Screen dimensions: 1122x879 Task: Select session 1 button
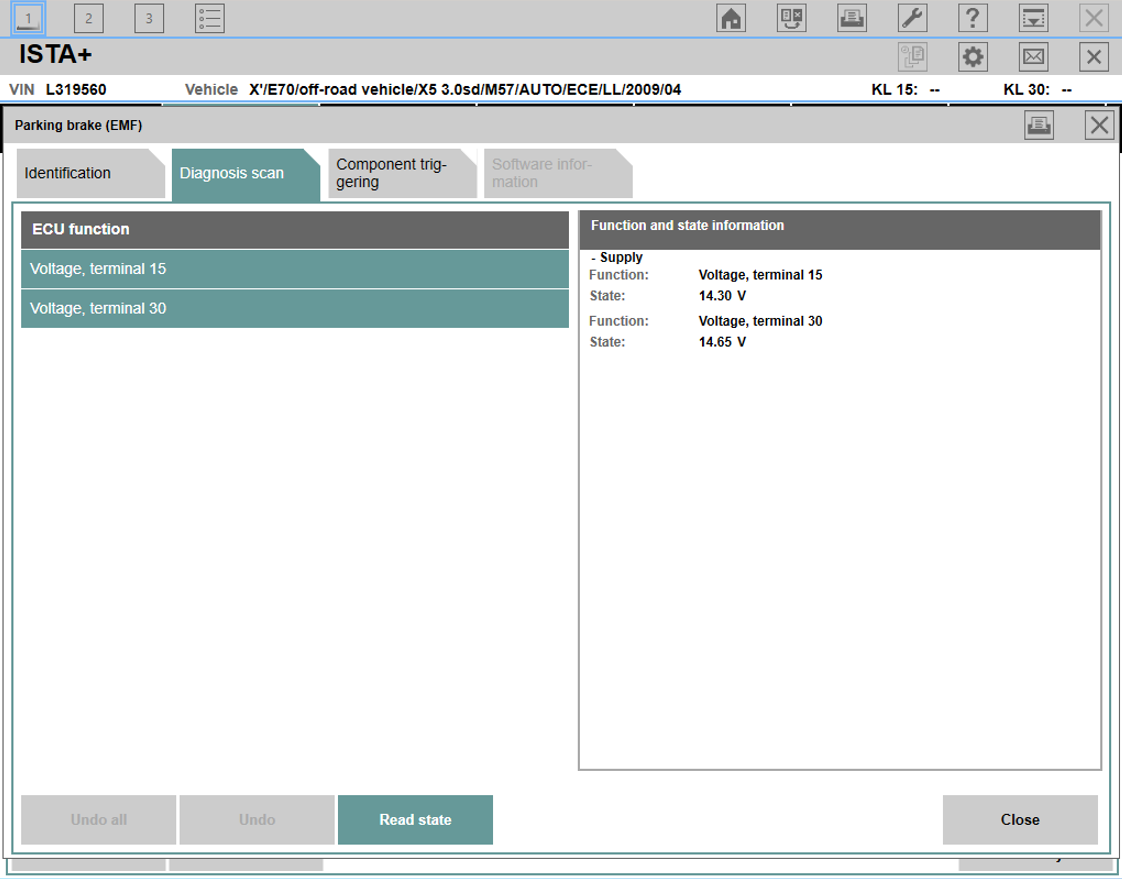click(x=28, y=18)
